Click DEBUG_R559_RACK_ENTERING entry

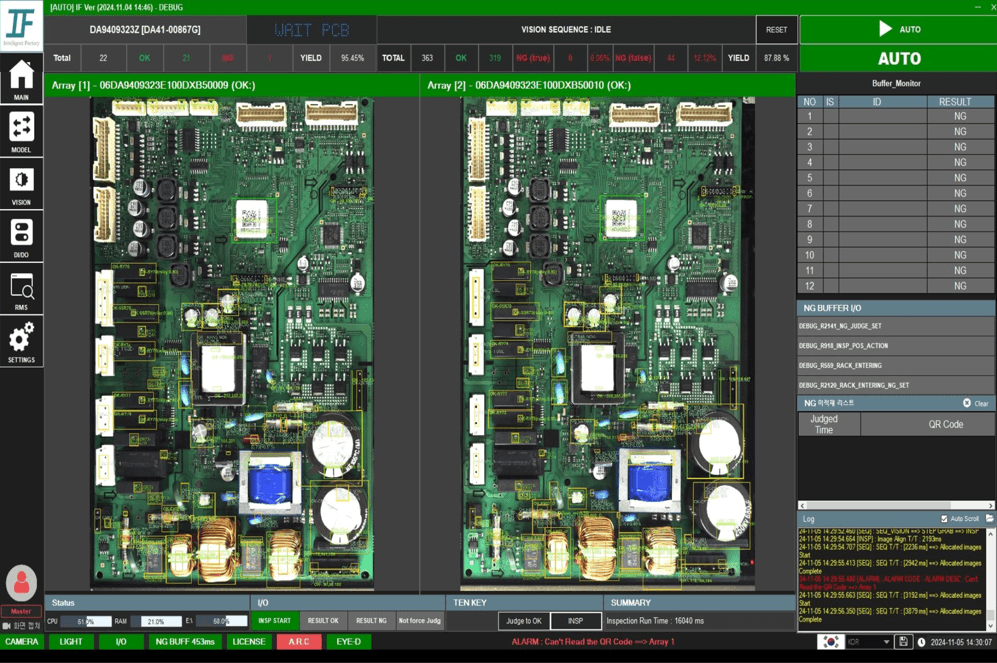point(897,366)
